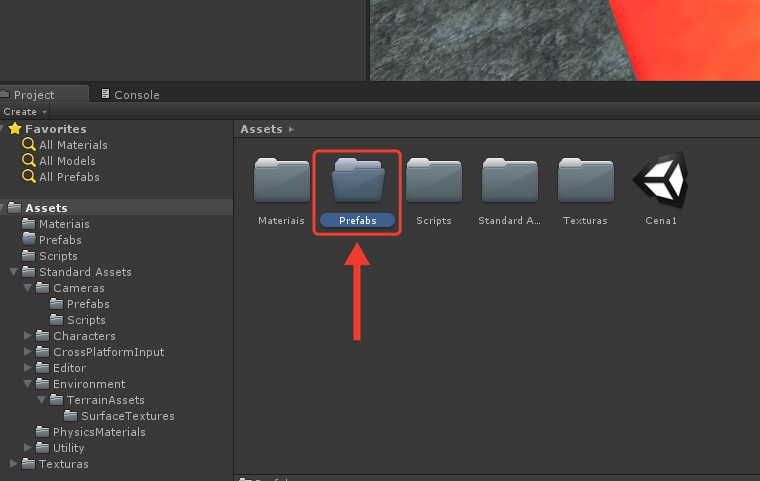
Task: Switch to the Project tab
Action: tap(44, 94)
